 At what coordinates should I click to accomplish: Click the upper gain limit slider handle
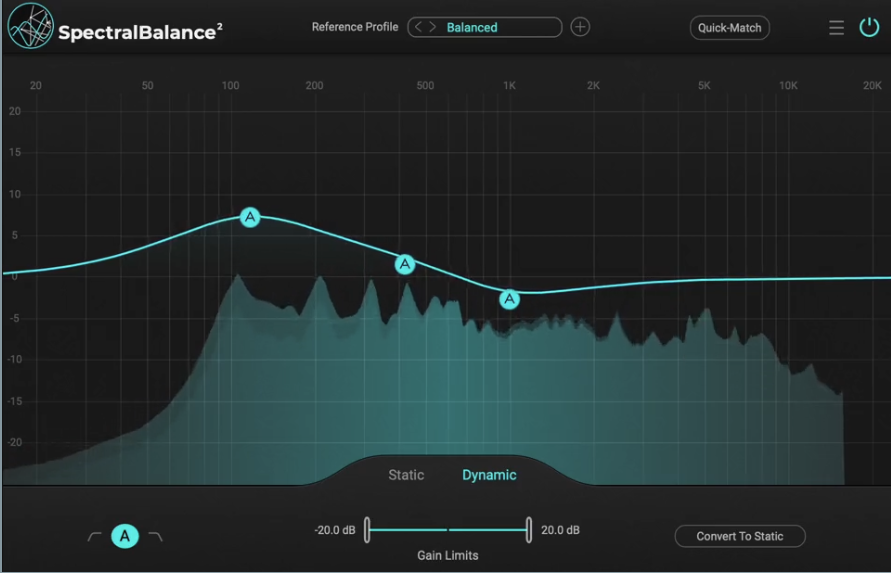(x=529, y=530)
